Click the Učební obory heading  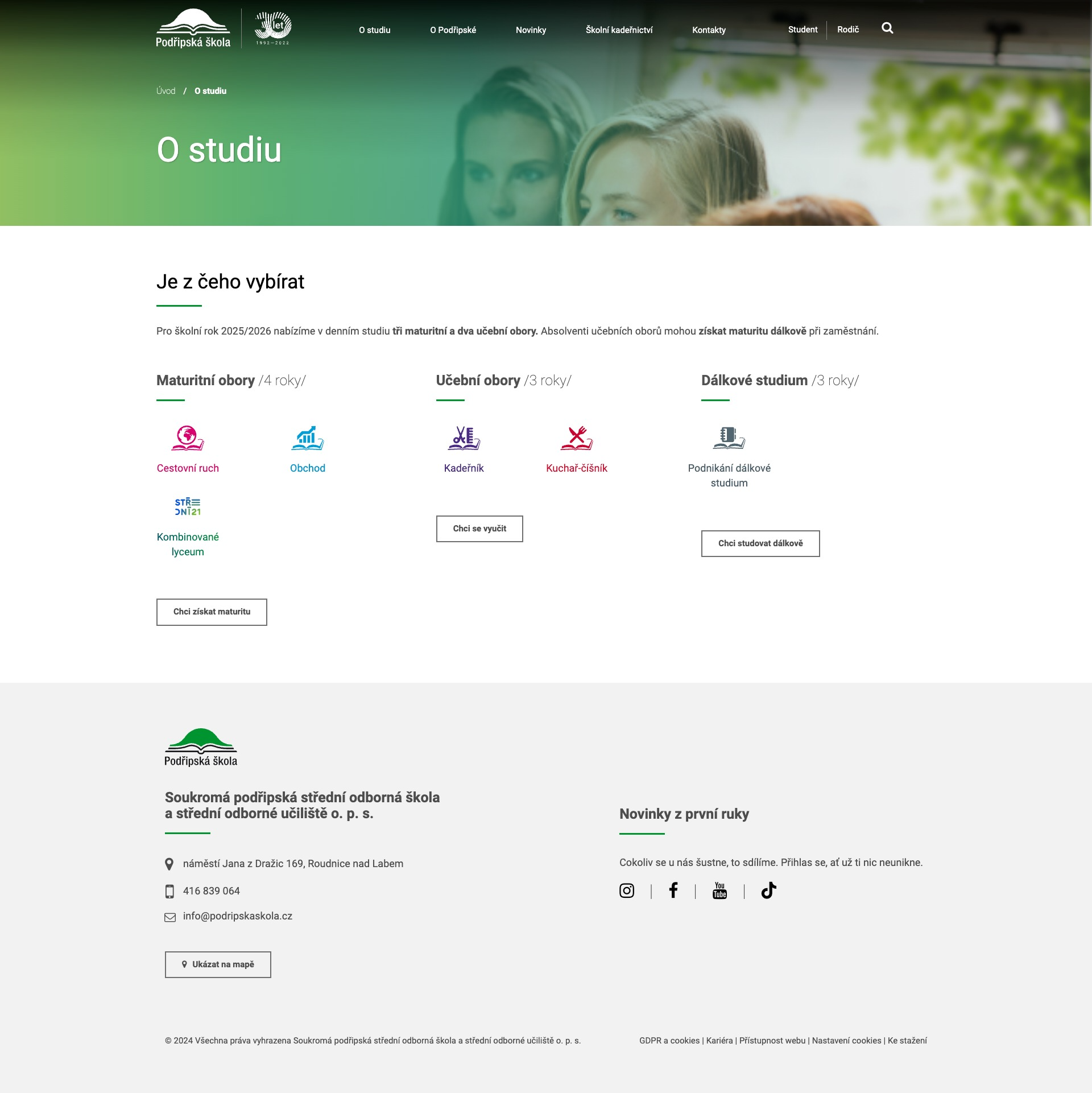504,381
